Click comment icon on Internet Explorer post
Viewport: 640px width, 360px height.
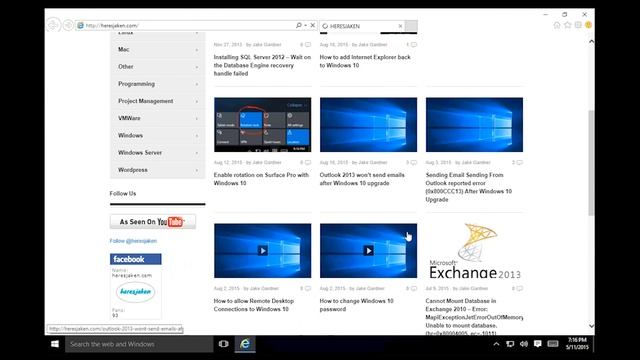point(414,44)
